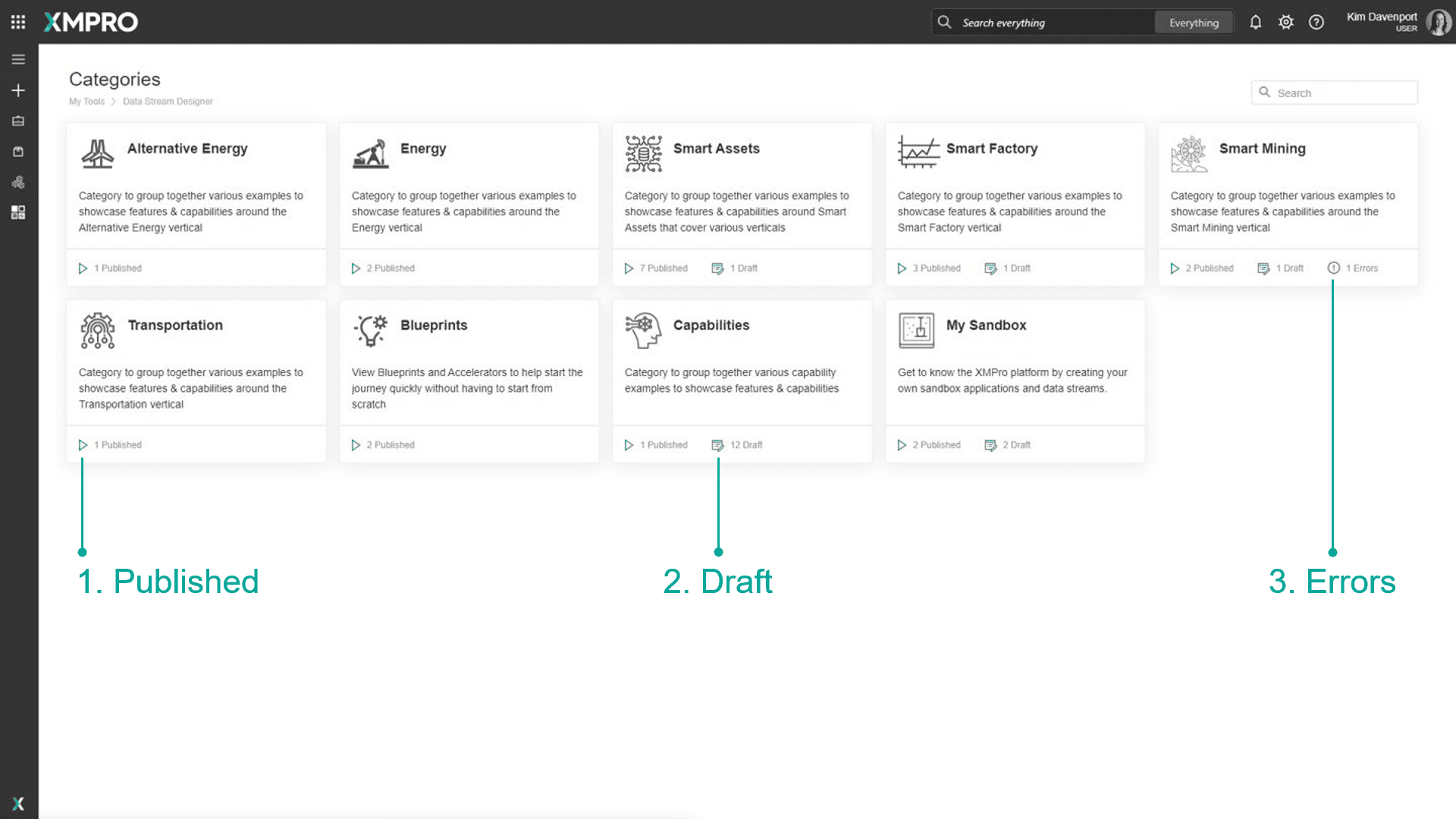Click the My Tools breadcrumb link
1456x819 pixels.
86,101
